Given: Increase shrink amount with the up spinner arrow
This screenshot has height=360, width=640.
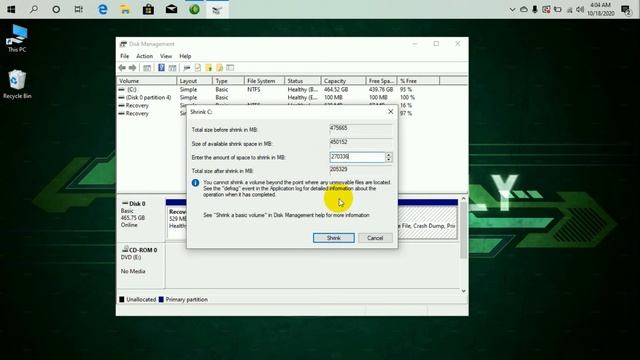Looking at the screenshot, I should click(x=389, y=155).
